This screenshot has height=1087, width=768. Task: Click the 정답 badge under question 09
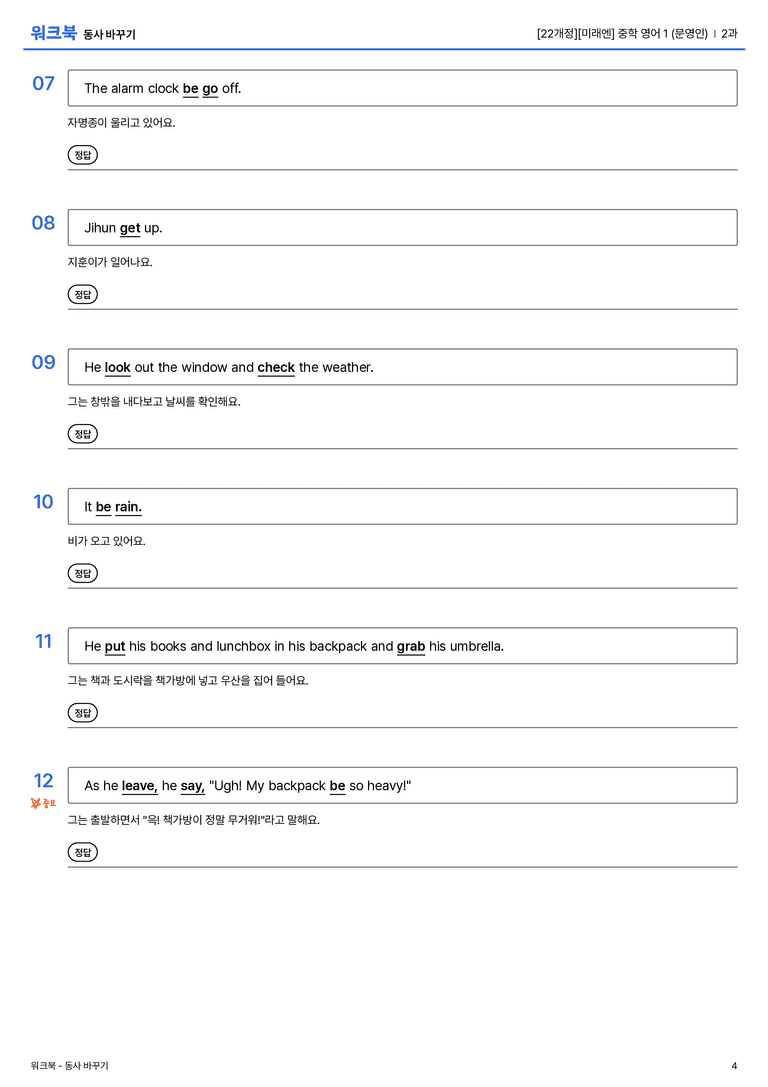click(82, 434)
